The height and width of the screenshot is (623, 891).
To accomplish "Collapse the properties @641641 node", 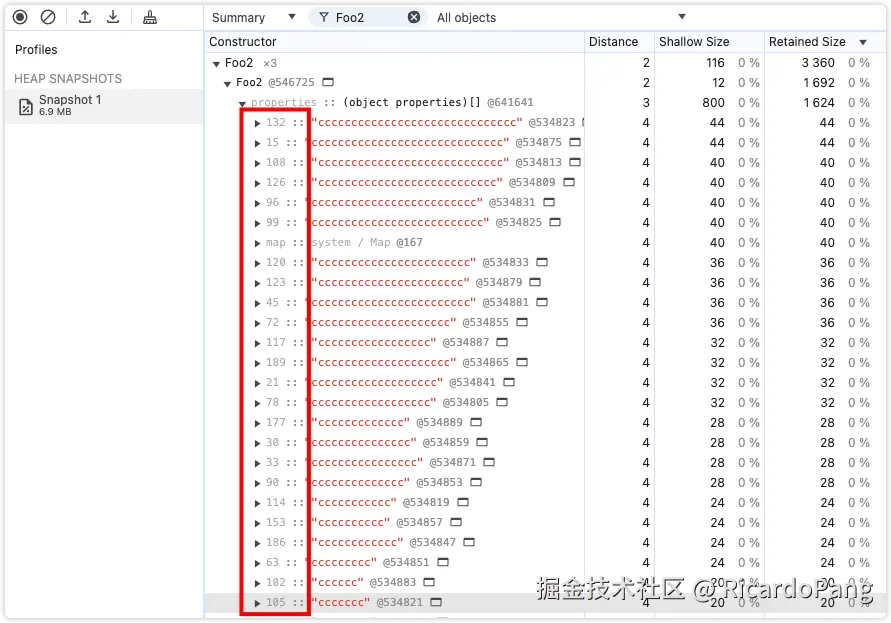I will (243, 103).
